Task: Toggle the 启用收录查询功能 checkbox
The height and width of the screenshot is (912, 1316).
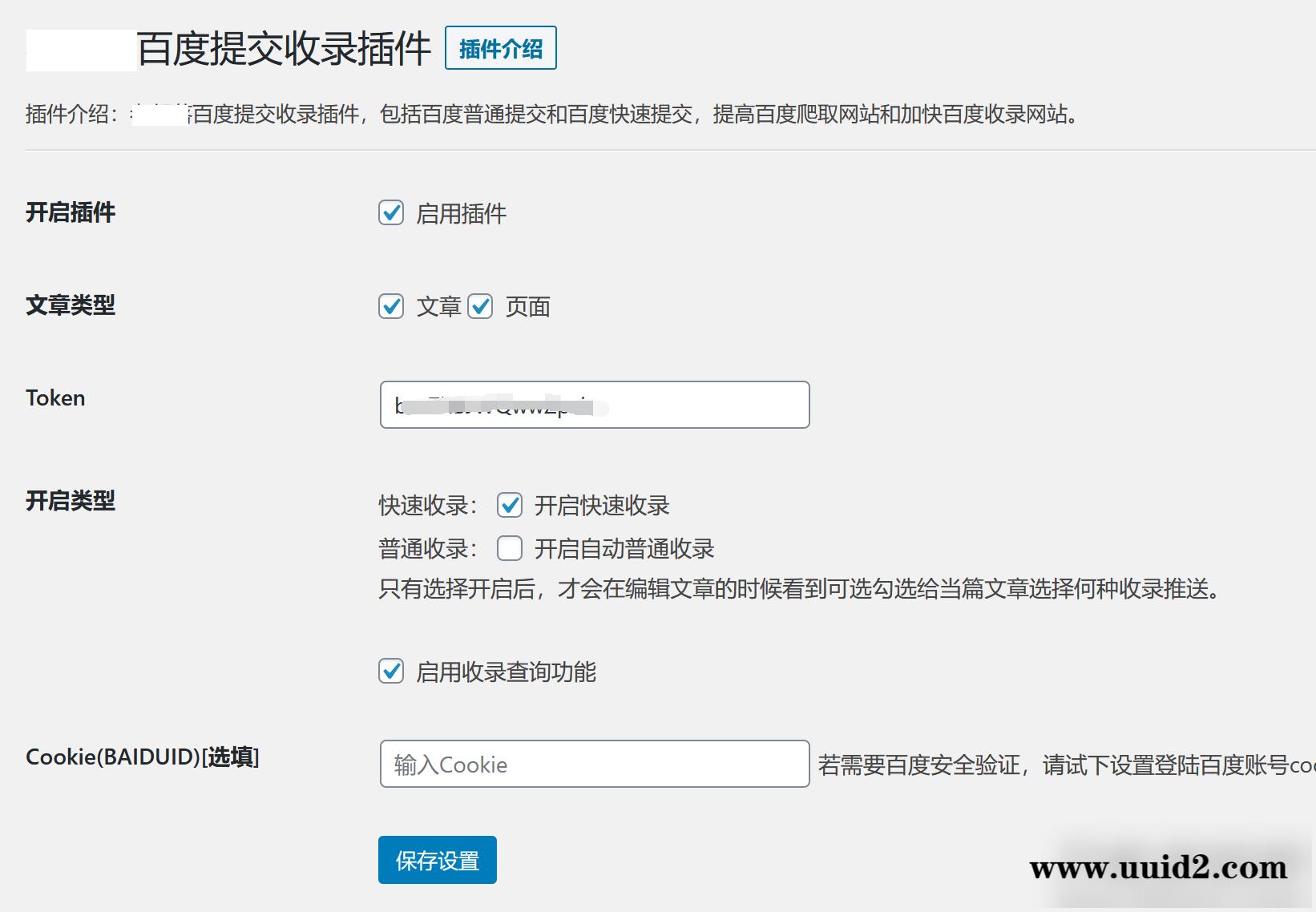Action: (x=391, y=672)
